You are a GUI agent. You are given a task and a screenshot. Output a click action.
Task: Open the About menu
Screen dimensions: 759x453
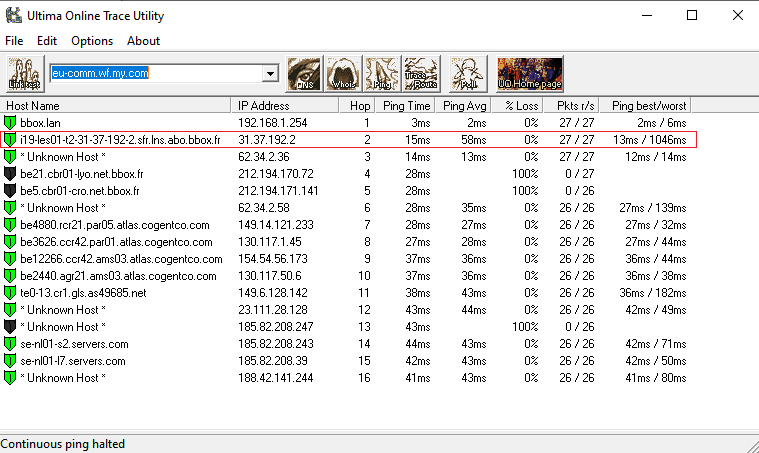143,41
